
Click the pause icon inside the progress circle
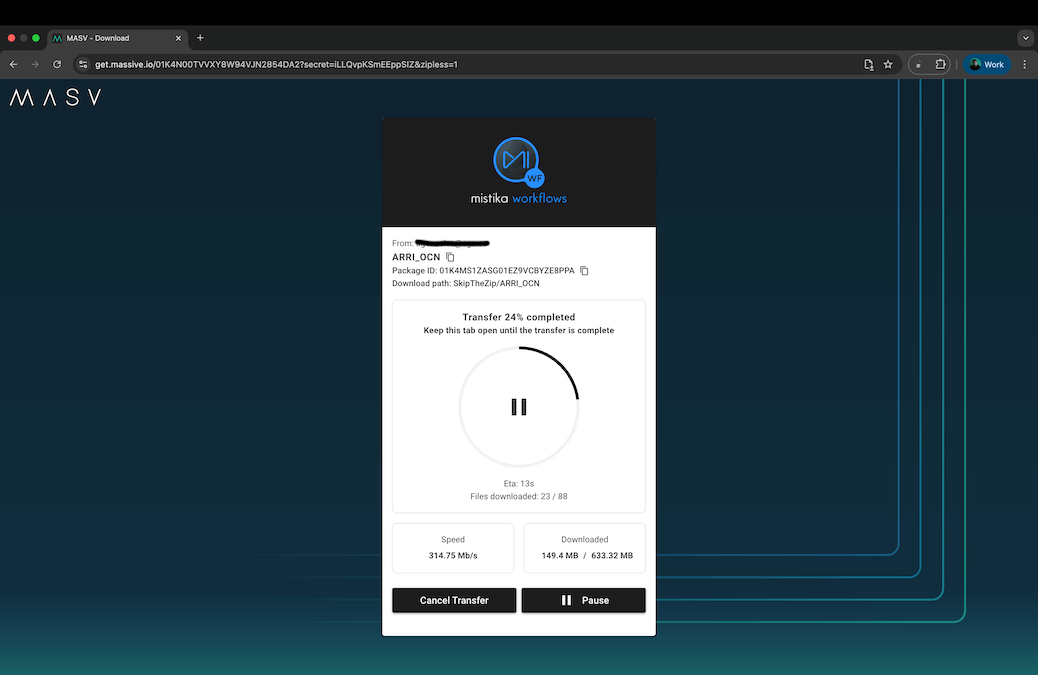point(519,407)
